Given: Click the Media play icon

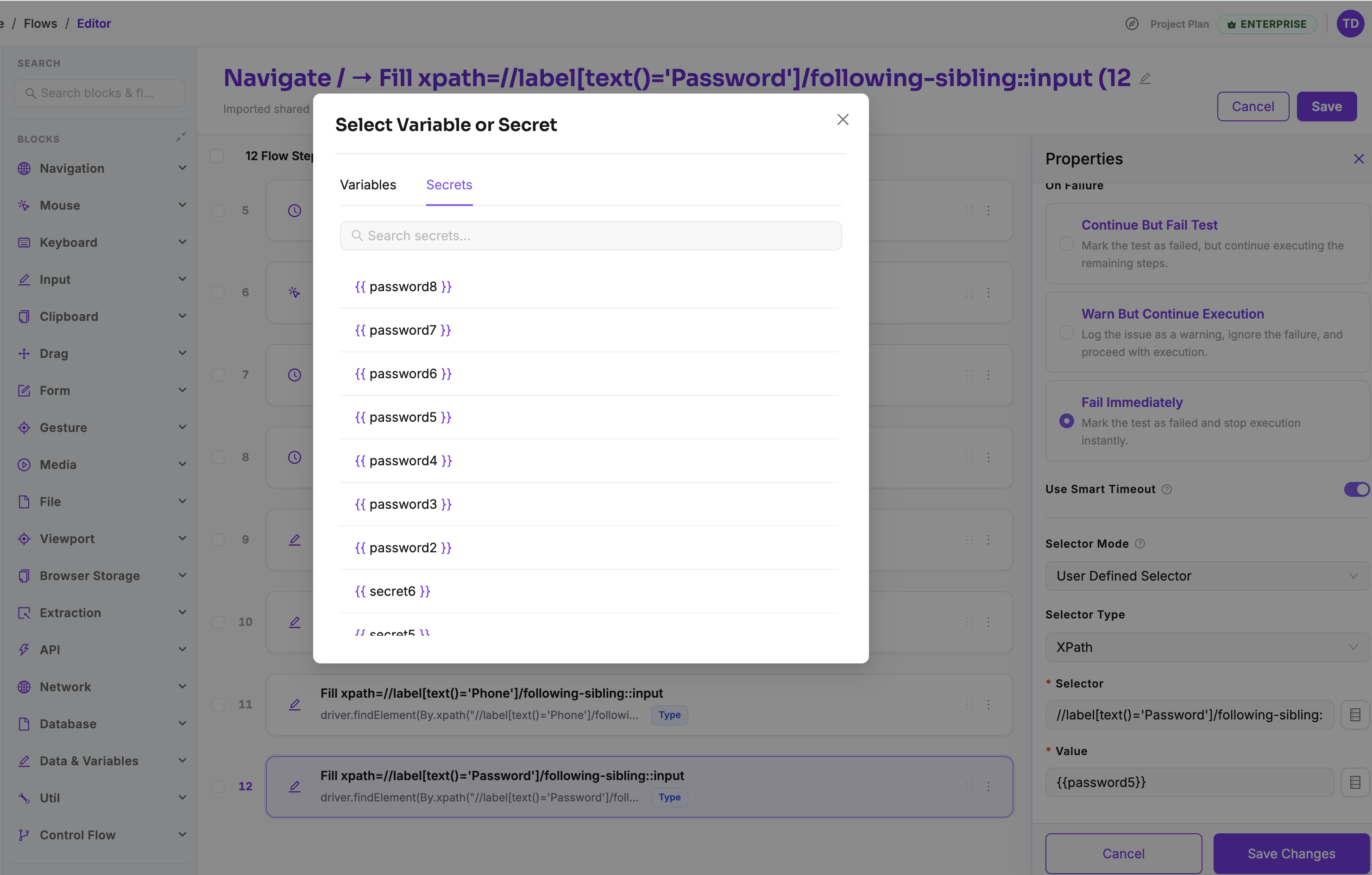Looking at the screenshot, I should 24,464.
